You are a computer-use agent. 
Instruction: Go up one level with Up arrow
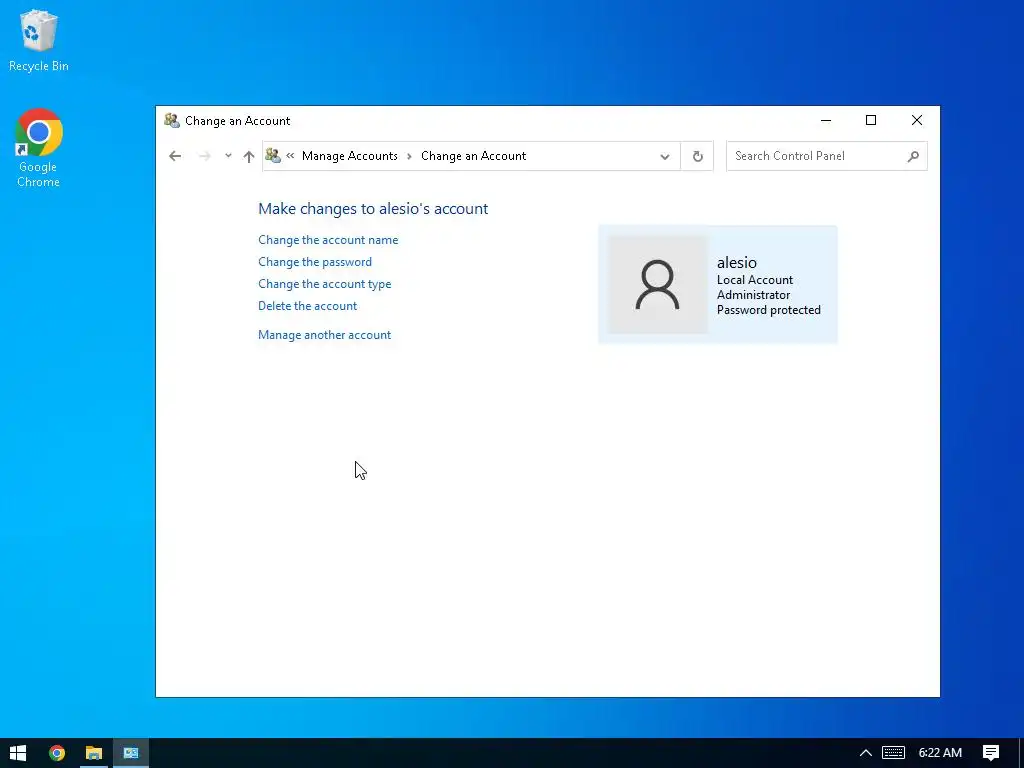[x=248, y=156]
